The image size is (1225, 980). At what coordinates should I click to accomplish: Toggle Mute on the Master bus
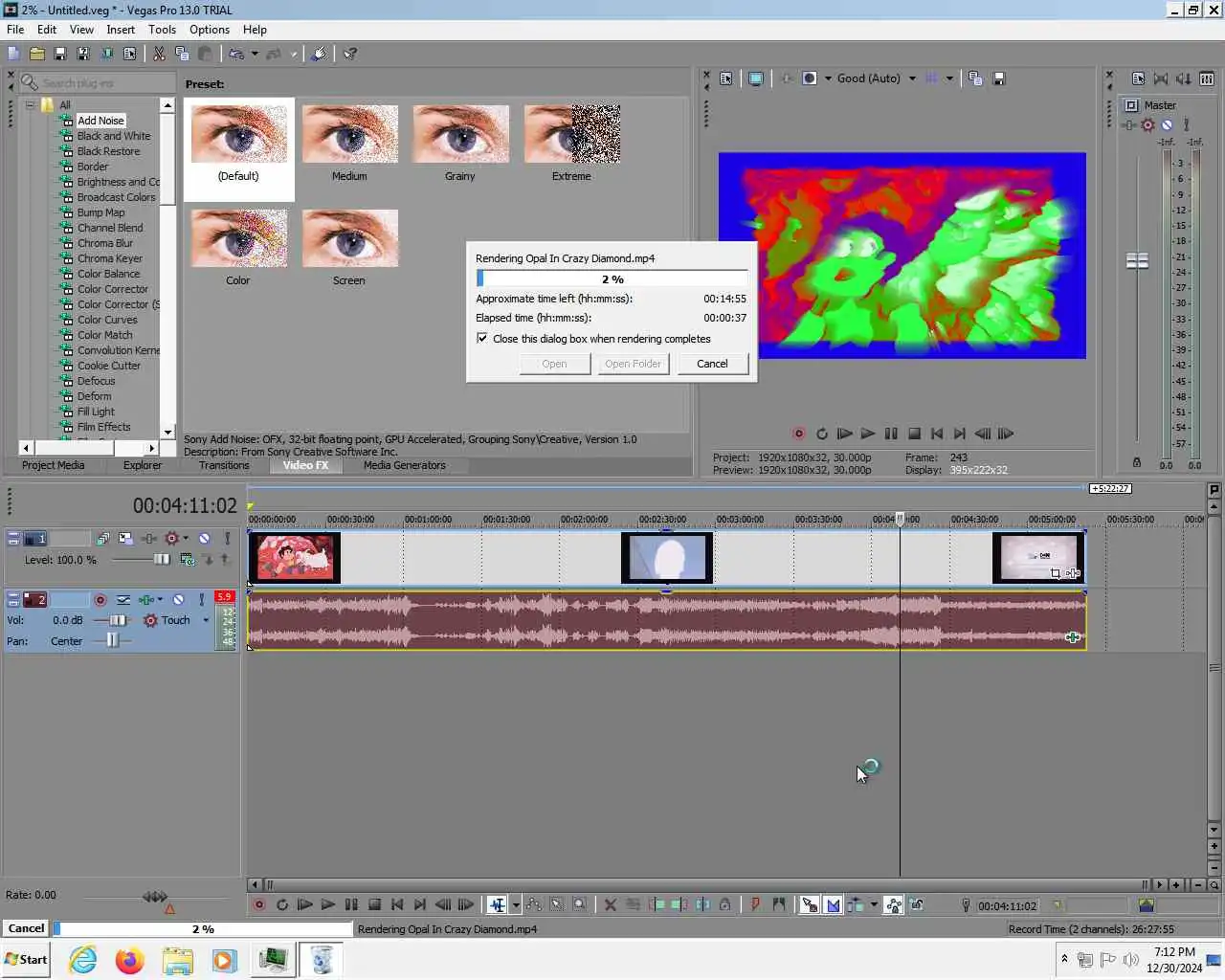click(1167, 124)
